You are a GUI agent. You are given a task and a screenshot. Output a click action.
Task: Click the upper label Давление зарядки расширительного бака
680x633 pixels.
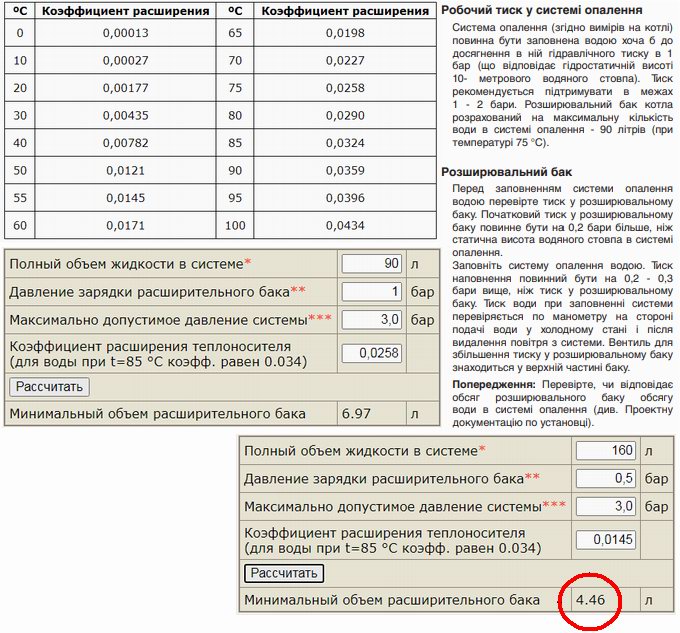click(150, 292)
